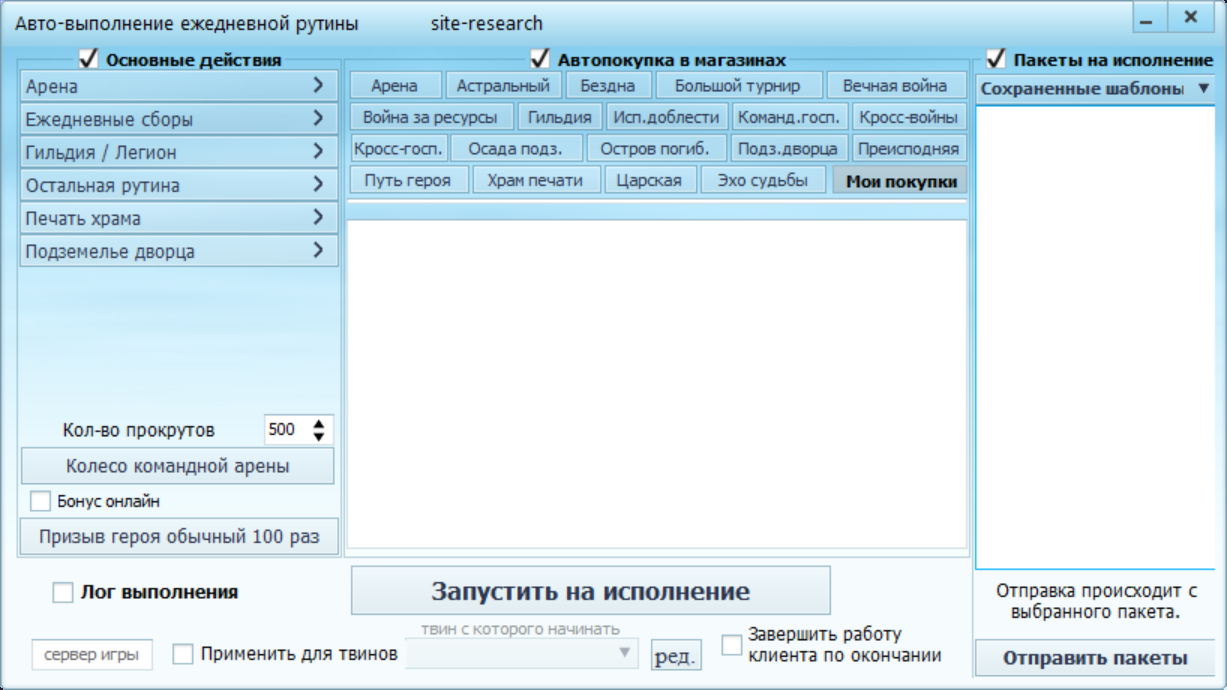Select the Царская shop tab

[x=649, y=180]
